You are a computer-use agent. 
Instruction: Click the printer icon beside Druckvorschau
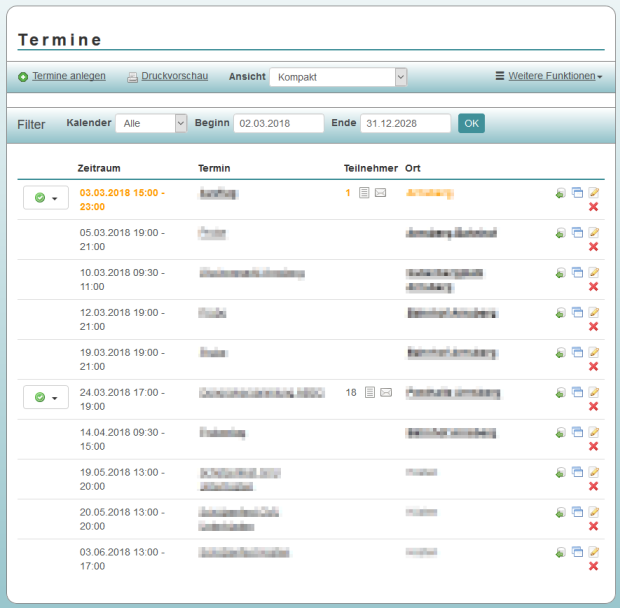pyautogui.click(x=132, y=77)
